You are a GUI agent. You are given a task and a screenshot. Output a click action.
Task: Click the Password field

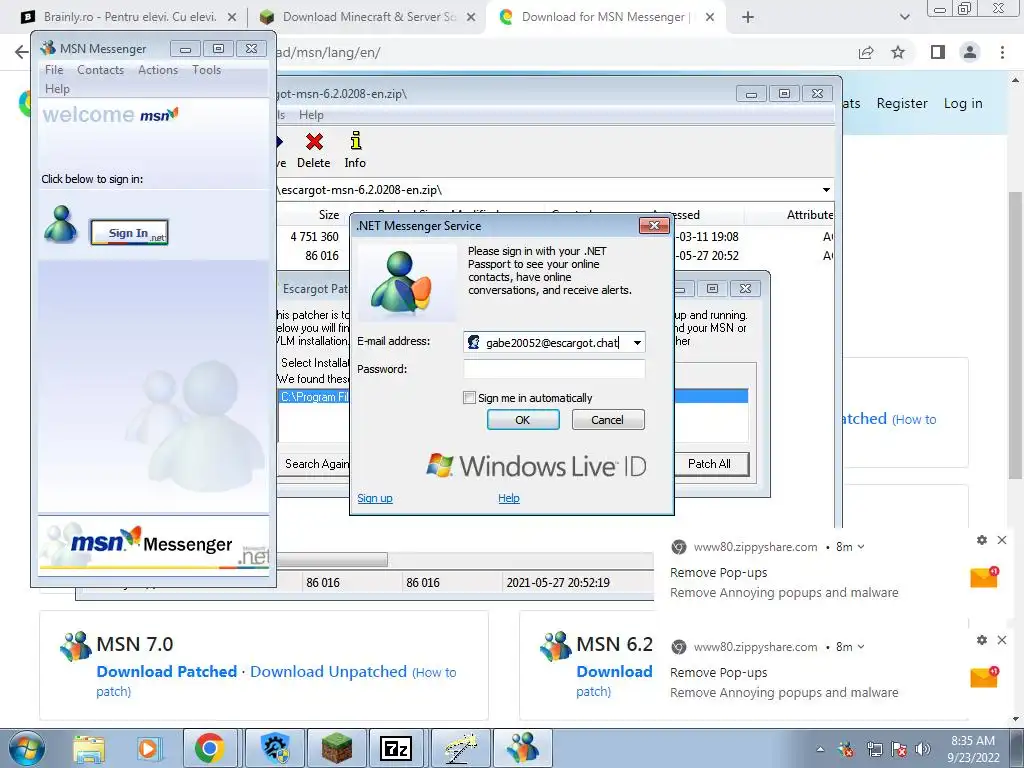554,369
